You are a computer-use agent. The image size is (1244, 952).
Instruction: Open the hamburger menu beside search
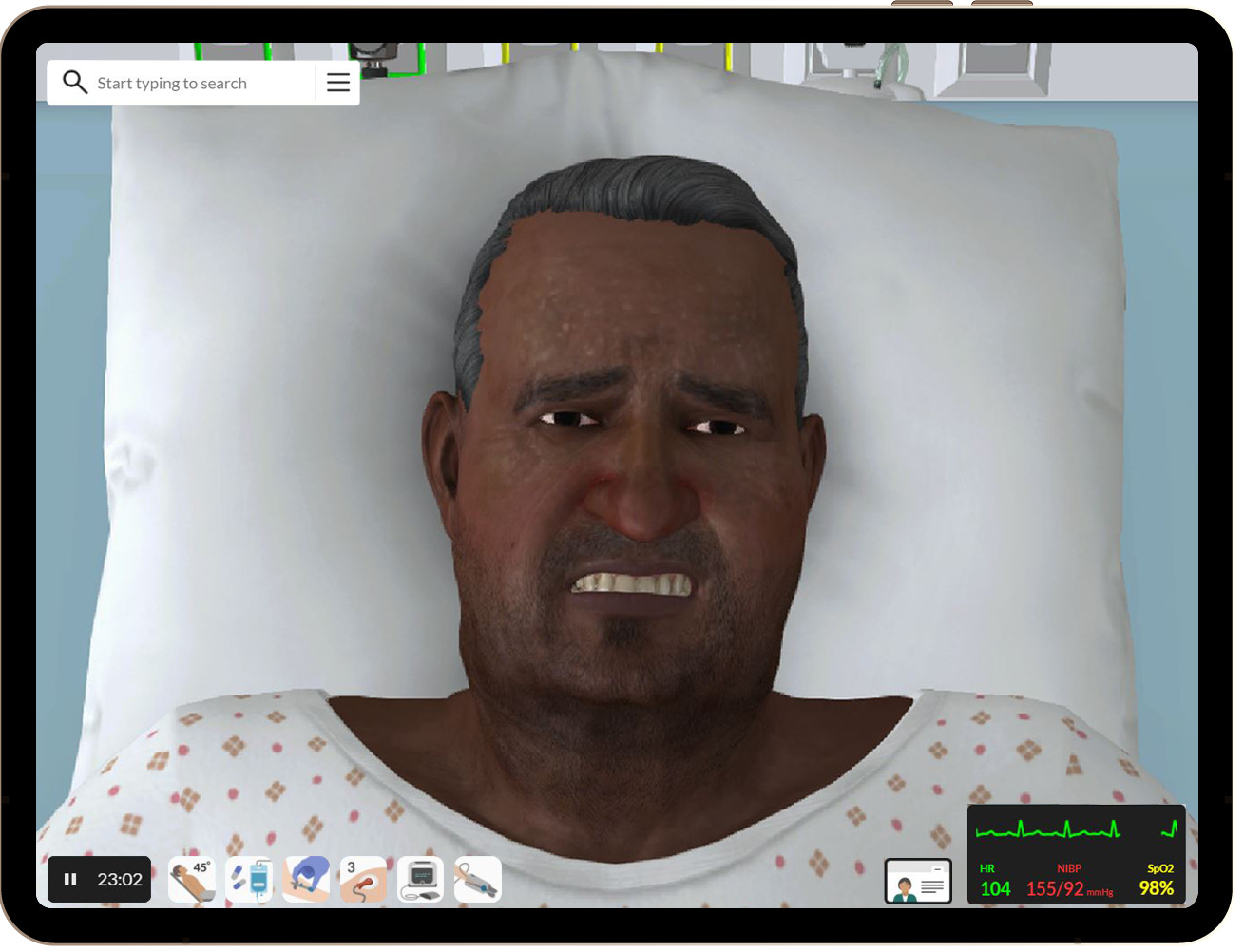click(x=338, y=83)
